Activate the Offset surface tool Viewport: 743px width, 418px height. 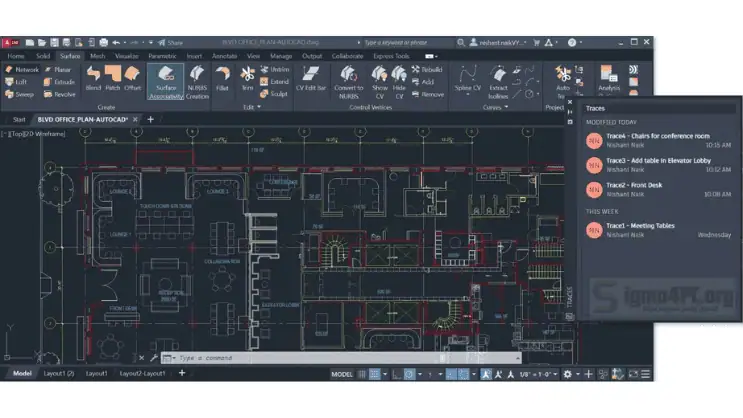tap(132, 79)
